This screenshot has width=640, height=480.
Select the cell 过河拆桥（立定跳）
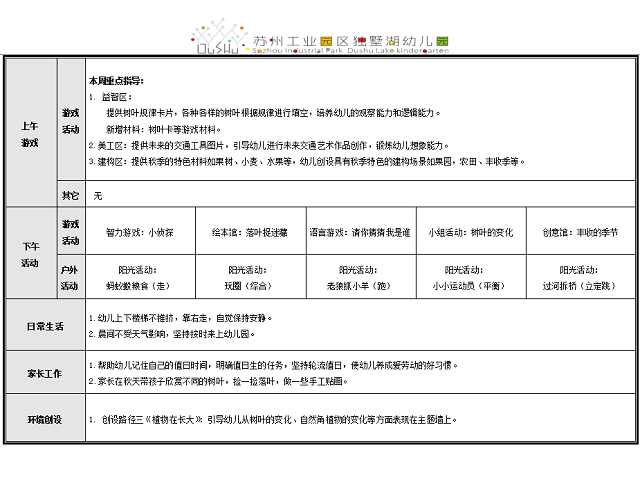581,277
